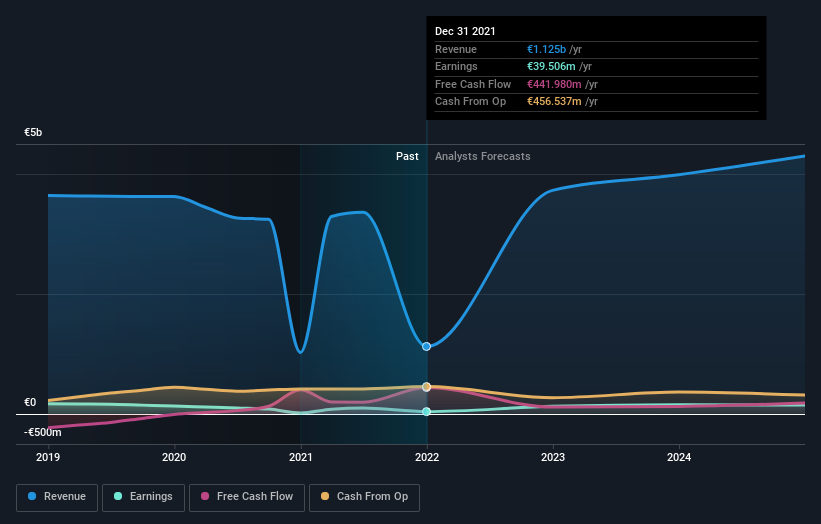Toggle the Cash From Op legend series
This screenshot has height=524, width=821.
[x=364, y=497]
